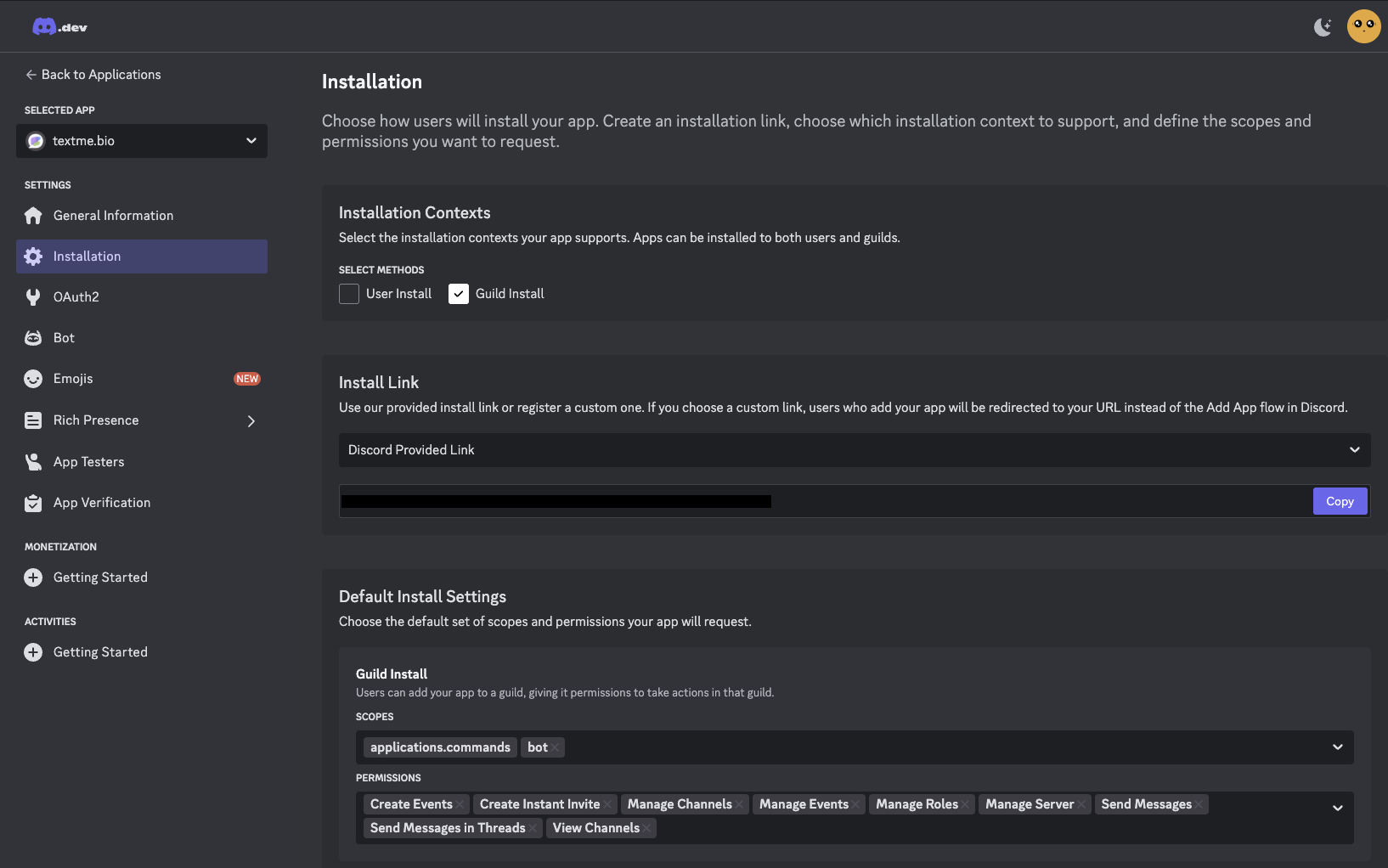Enable the User Install checkbox
The image size is (1388, 868).
[349, 294]
